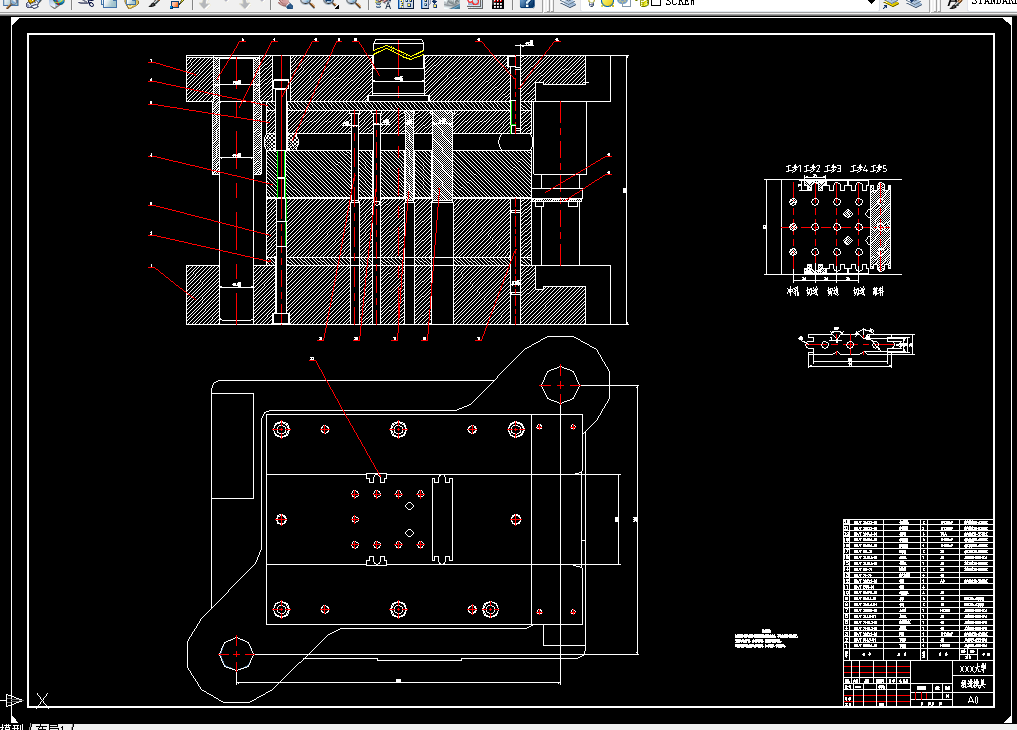Select the 'A0' sheet size text
Screen dimensions: 1017x730
(973, 700)
